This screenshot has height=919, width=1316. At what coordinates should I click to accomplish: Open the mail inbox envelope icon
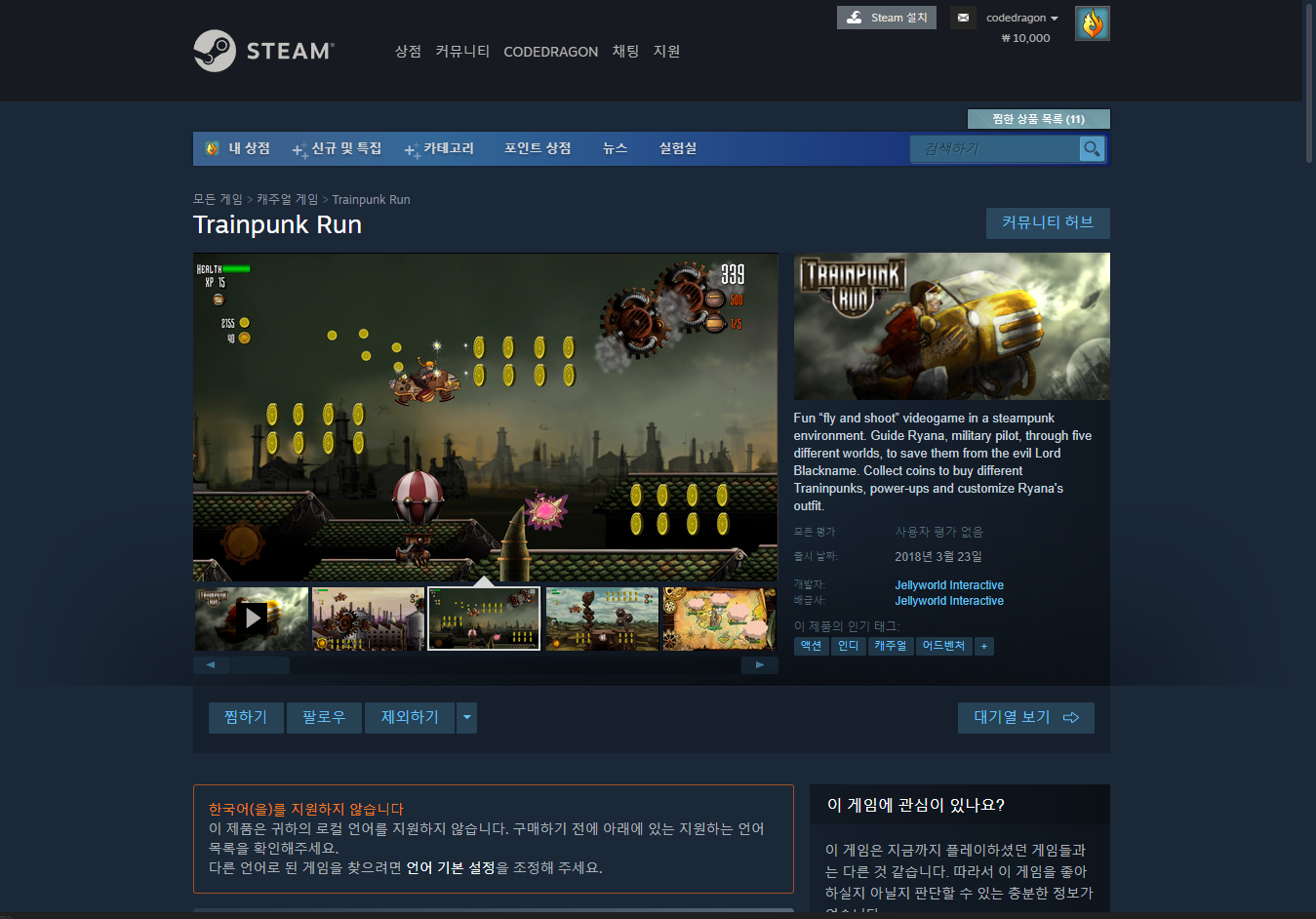tap(963, 18)
